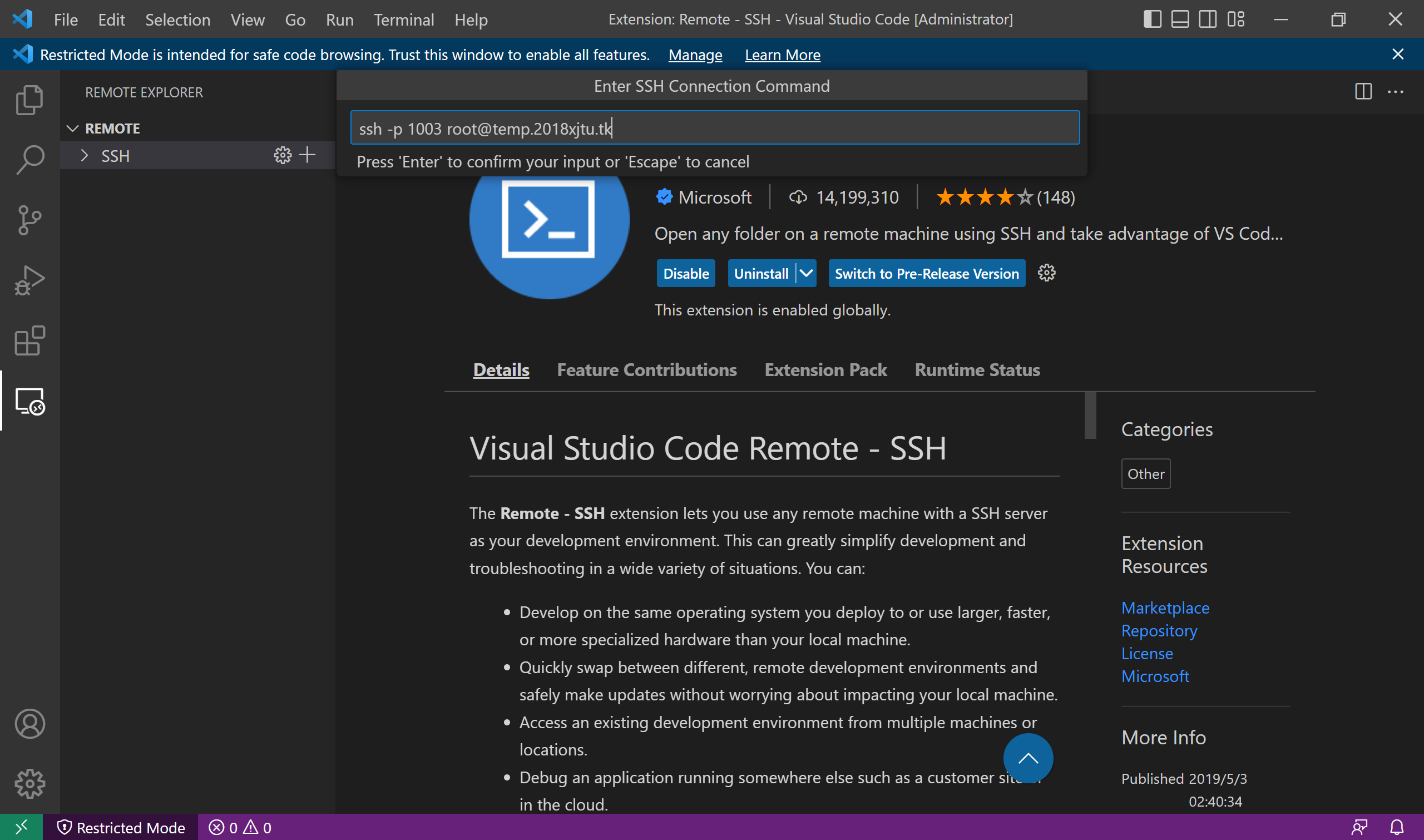
Task: Expand the SSH tree item
Action: pyautogui.click(x=85, y=156)
